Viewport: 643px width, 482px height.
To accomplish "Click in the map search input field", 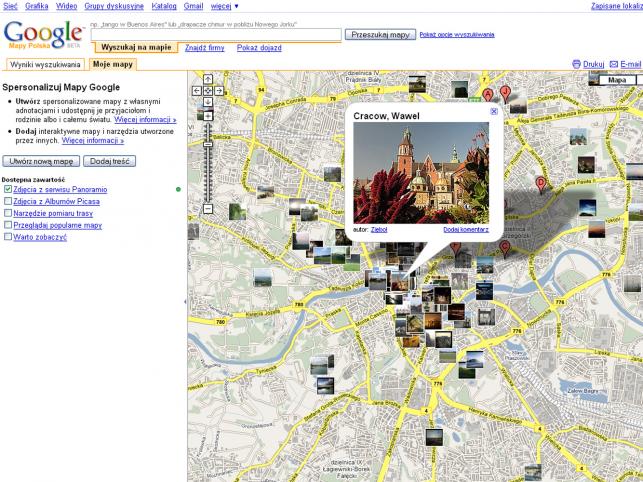I will click(216, 34).
